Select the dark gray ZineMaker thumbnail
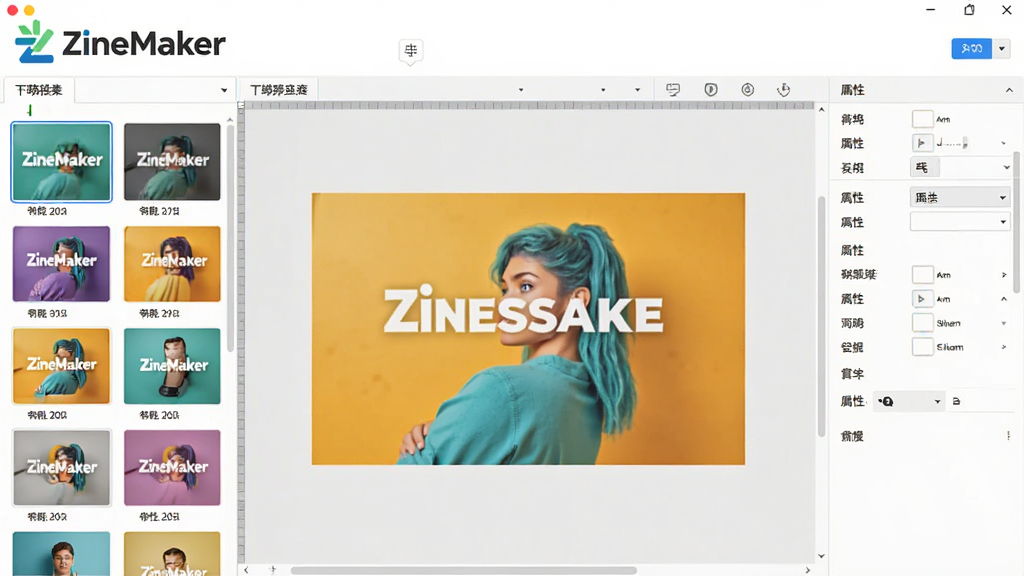The image size is (1024, 576). click(172, 162)
